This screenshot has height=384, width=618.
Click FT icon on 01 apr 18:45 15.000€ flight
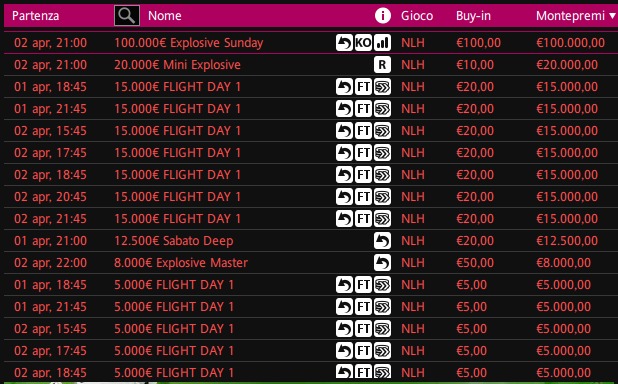(363, 87)
